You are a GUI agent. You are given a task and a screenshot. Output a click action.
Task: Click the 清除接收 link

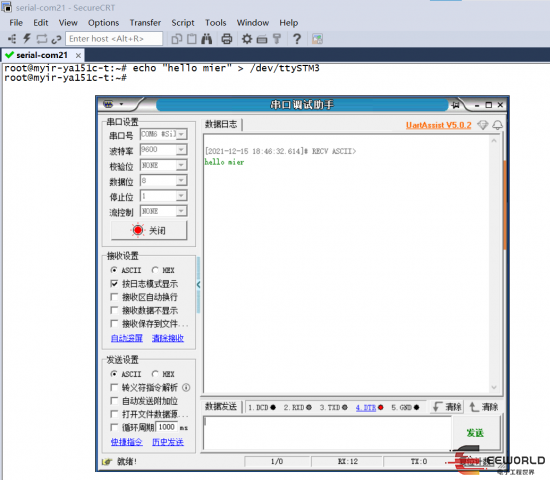[168, 338]
